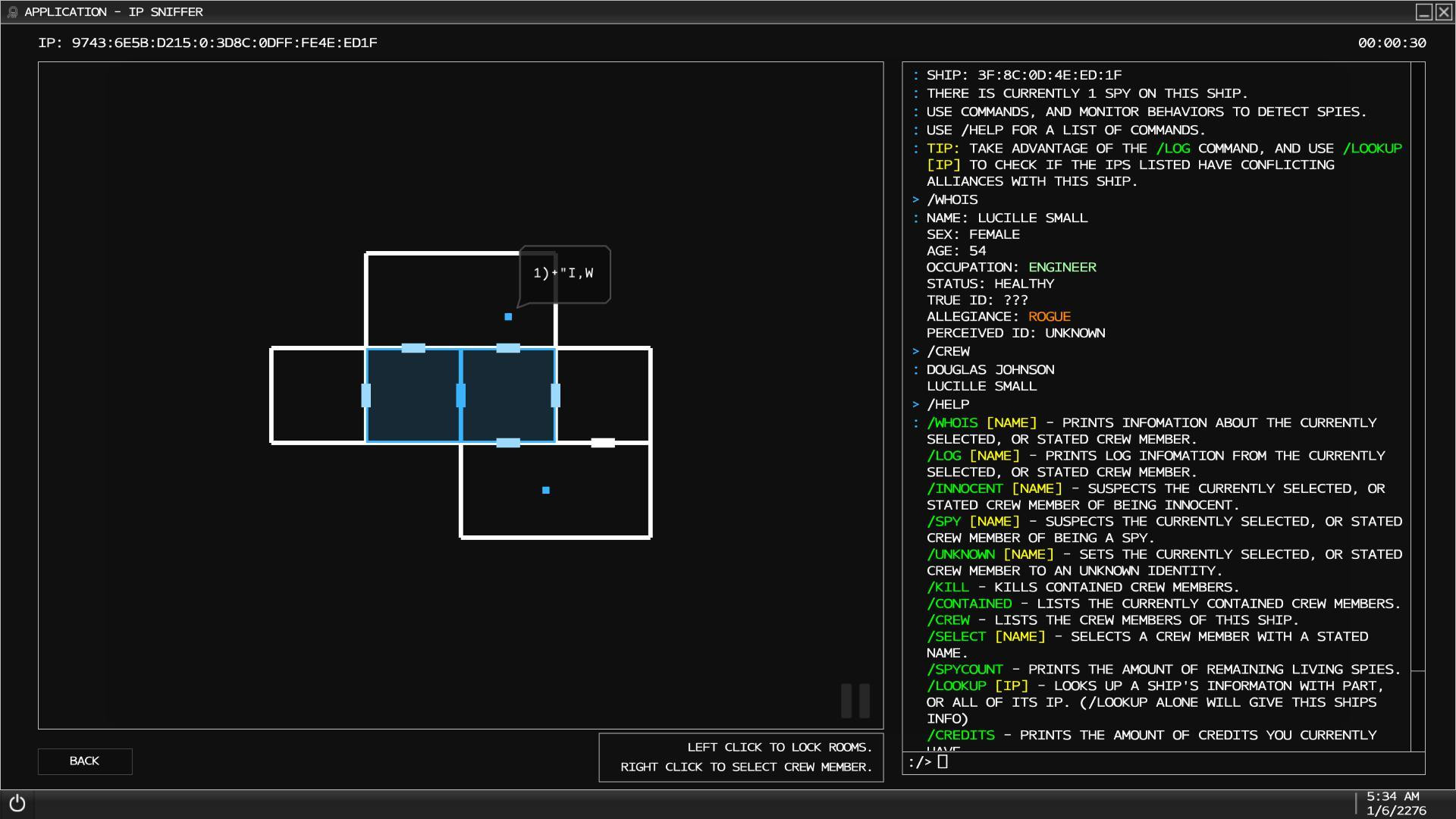The image size is (1456, 819).
Task: Lock the bottom right room
Action: (556, 490)
